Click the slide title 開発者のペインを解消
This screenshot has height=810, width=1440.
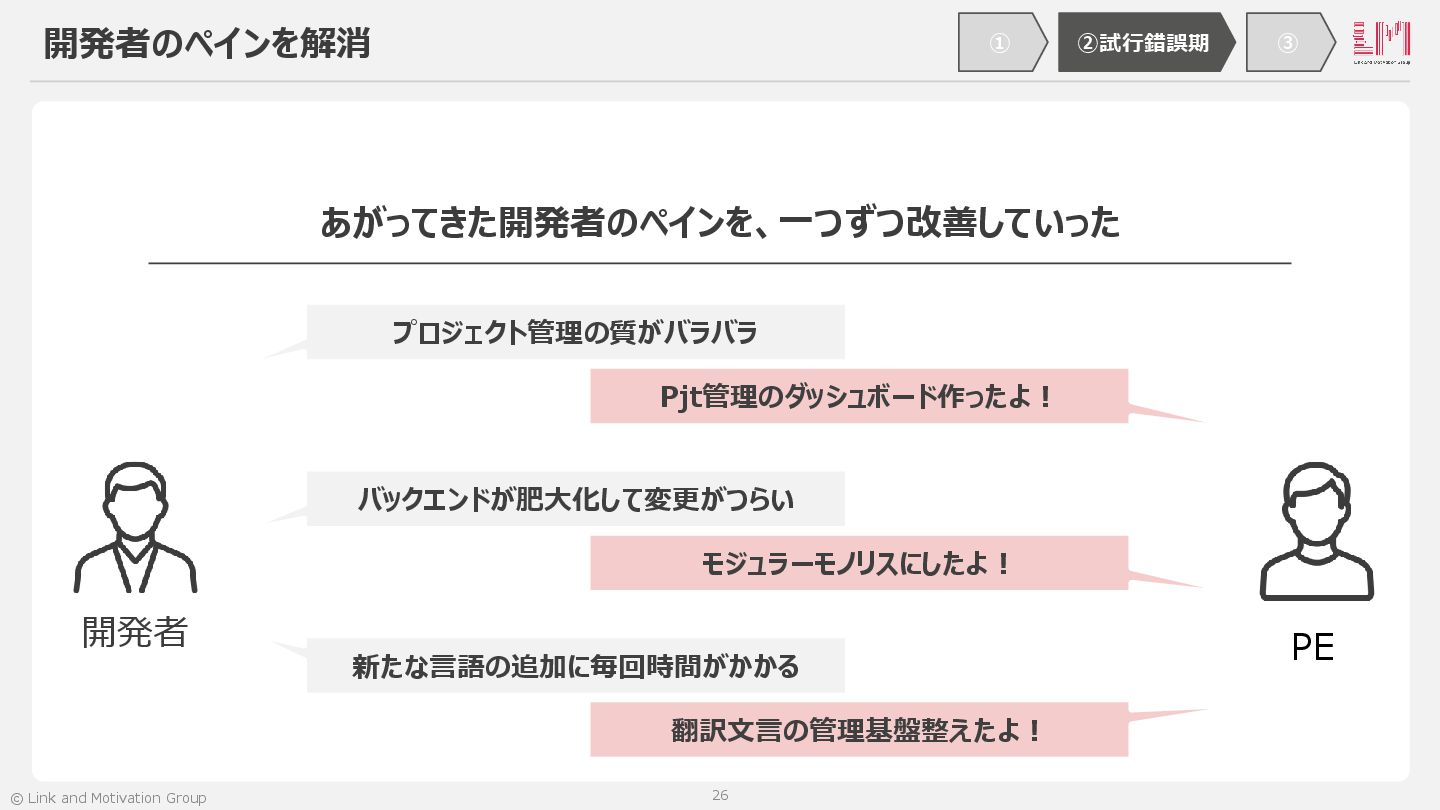(207, 43)
